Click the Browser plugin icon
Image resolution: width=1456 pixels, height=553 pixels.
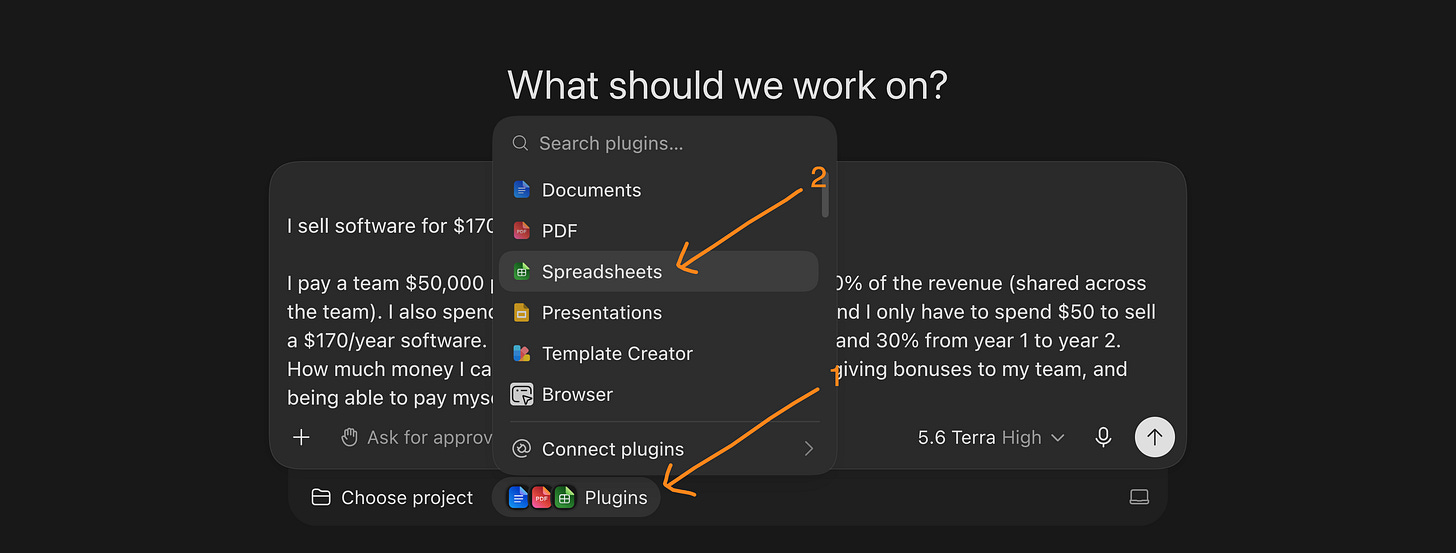coord(522,395)
